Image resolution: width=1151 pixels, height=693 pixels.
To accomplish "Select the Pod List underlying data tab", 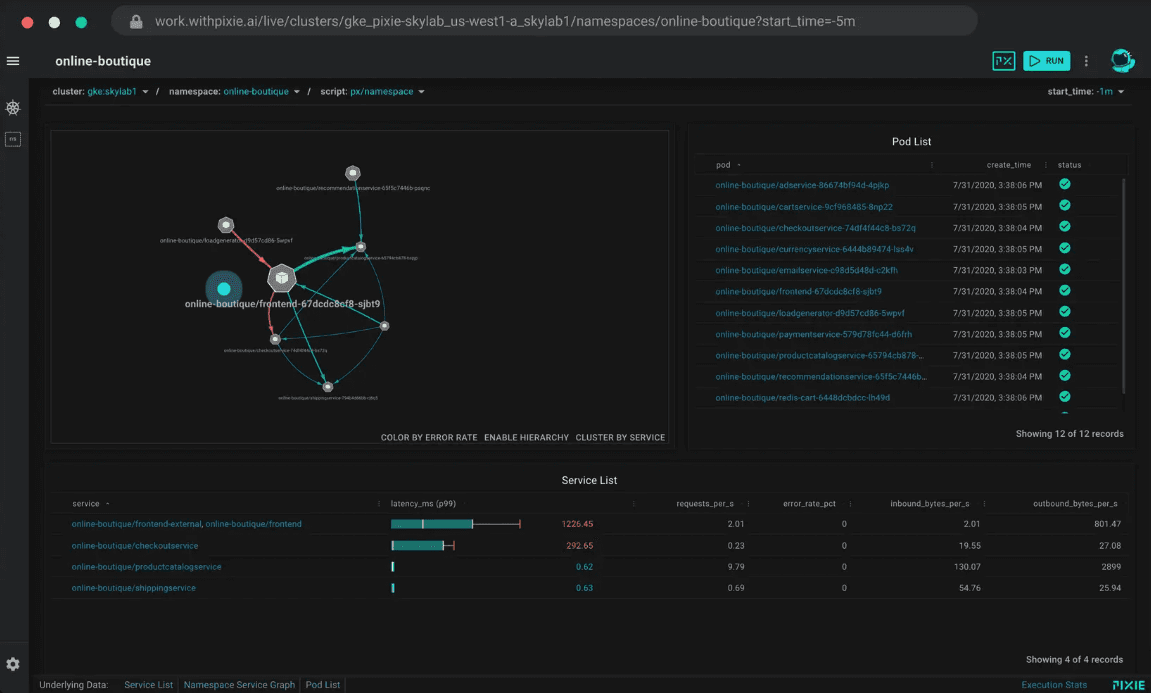I will 322,685.
